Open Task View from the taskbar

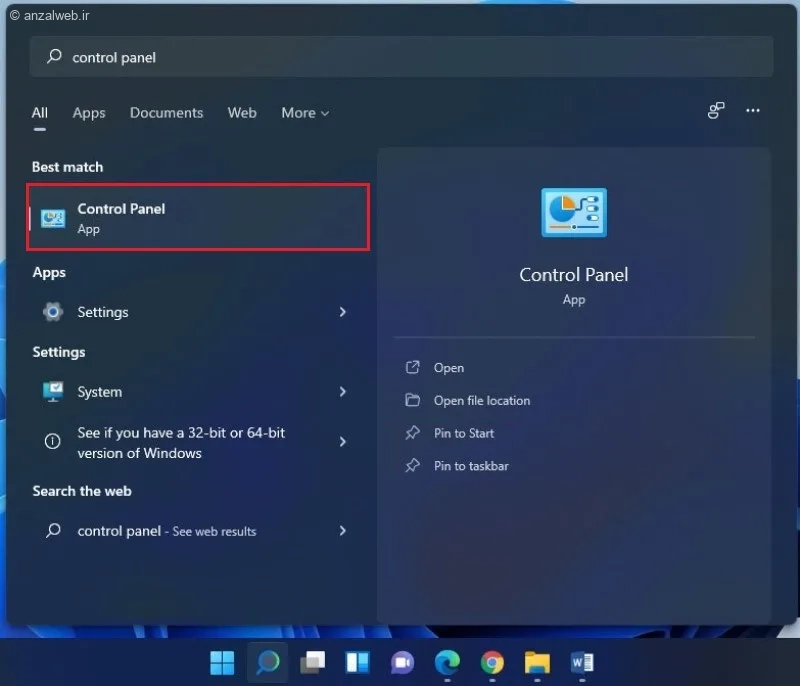tap(312, 663)
